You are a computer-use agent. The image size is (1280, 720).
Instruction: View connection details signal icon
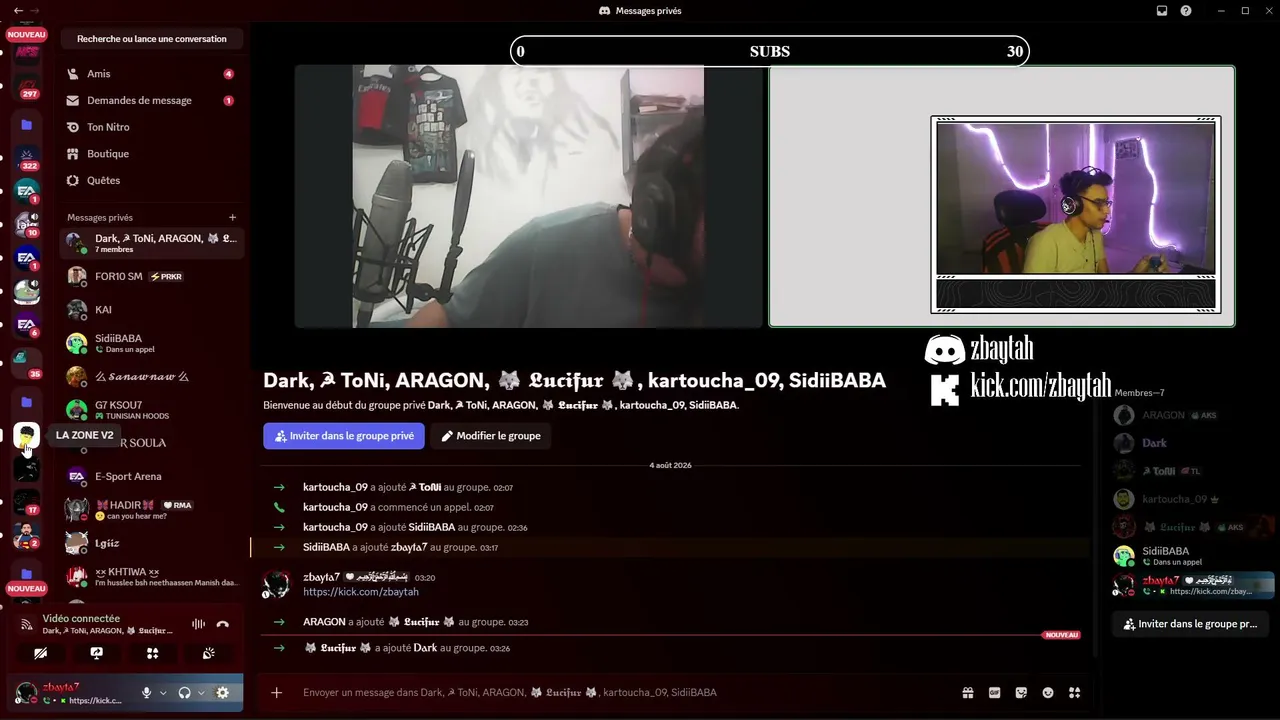[x=27, y=624]
